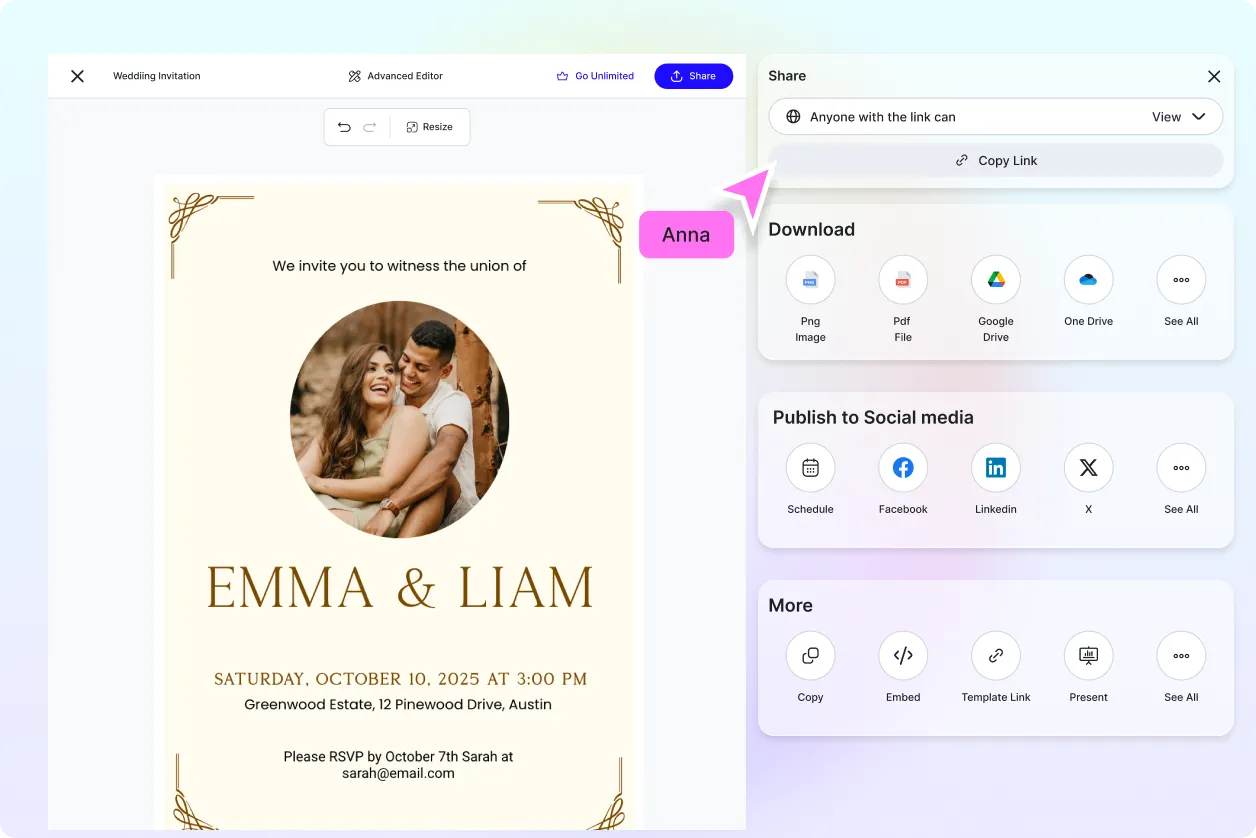This screenshot has height=838, width=1256.
Task: Expand the View permission dropdown
Action: coord(1179,117)
